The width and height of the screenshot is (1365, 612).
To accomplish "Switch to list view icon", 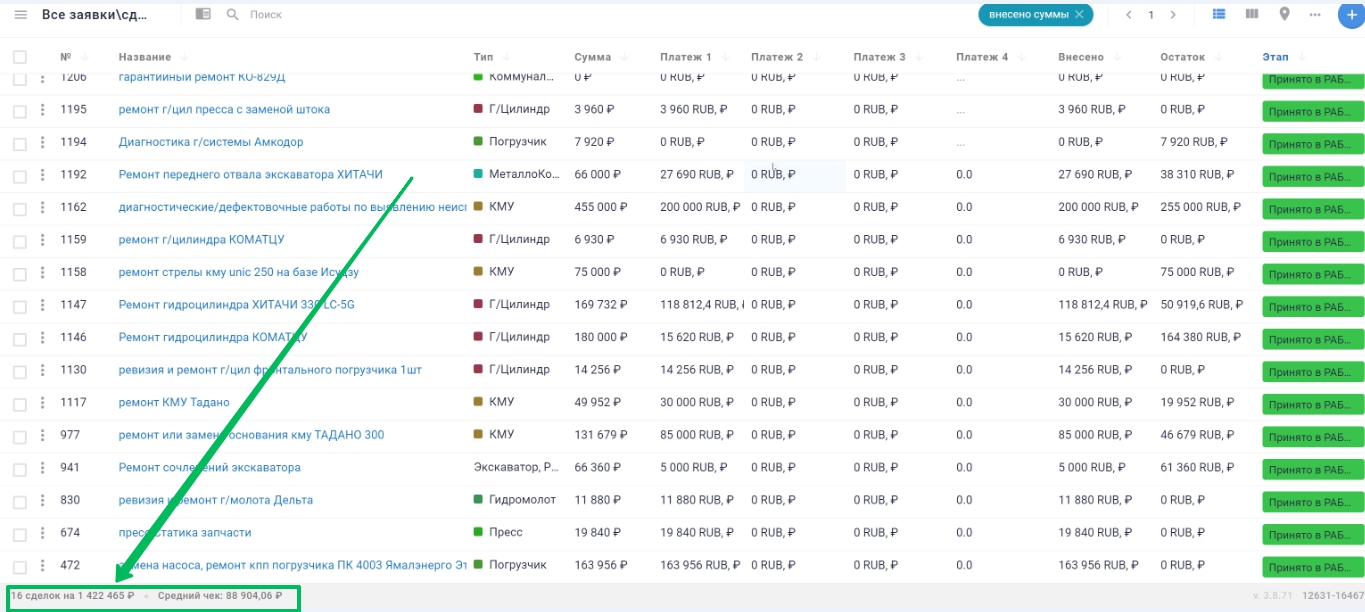I will [x=1219, y=15].
